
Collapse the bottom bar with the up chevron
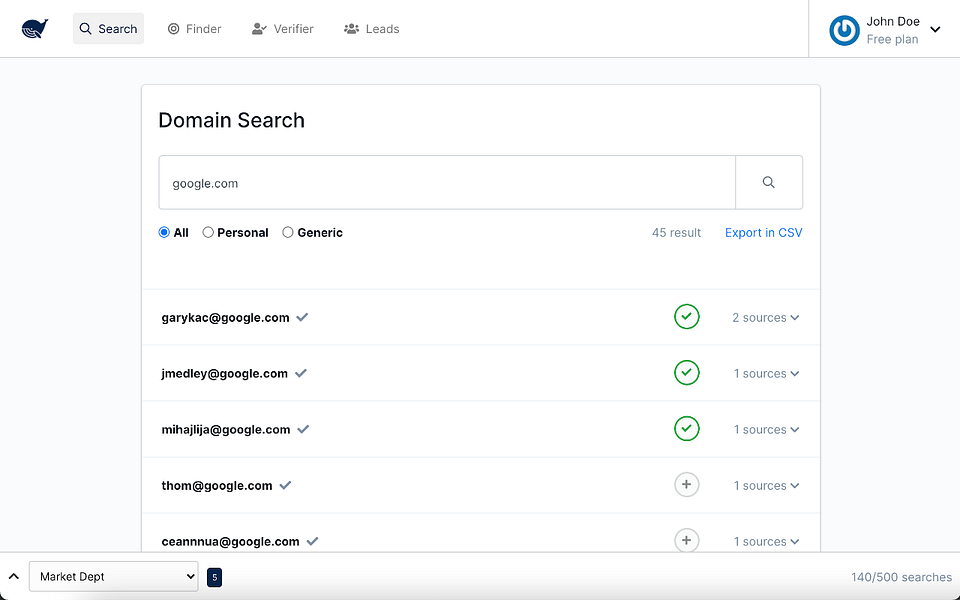tap(14, 576)
